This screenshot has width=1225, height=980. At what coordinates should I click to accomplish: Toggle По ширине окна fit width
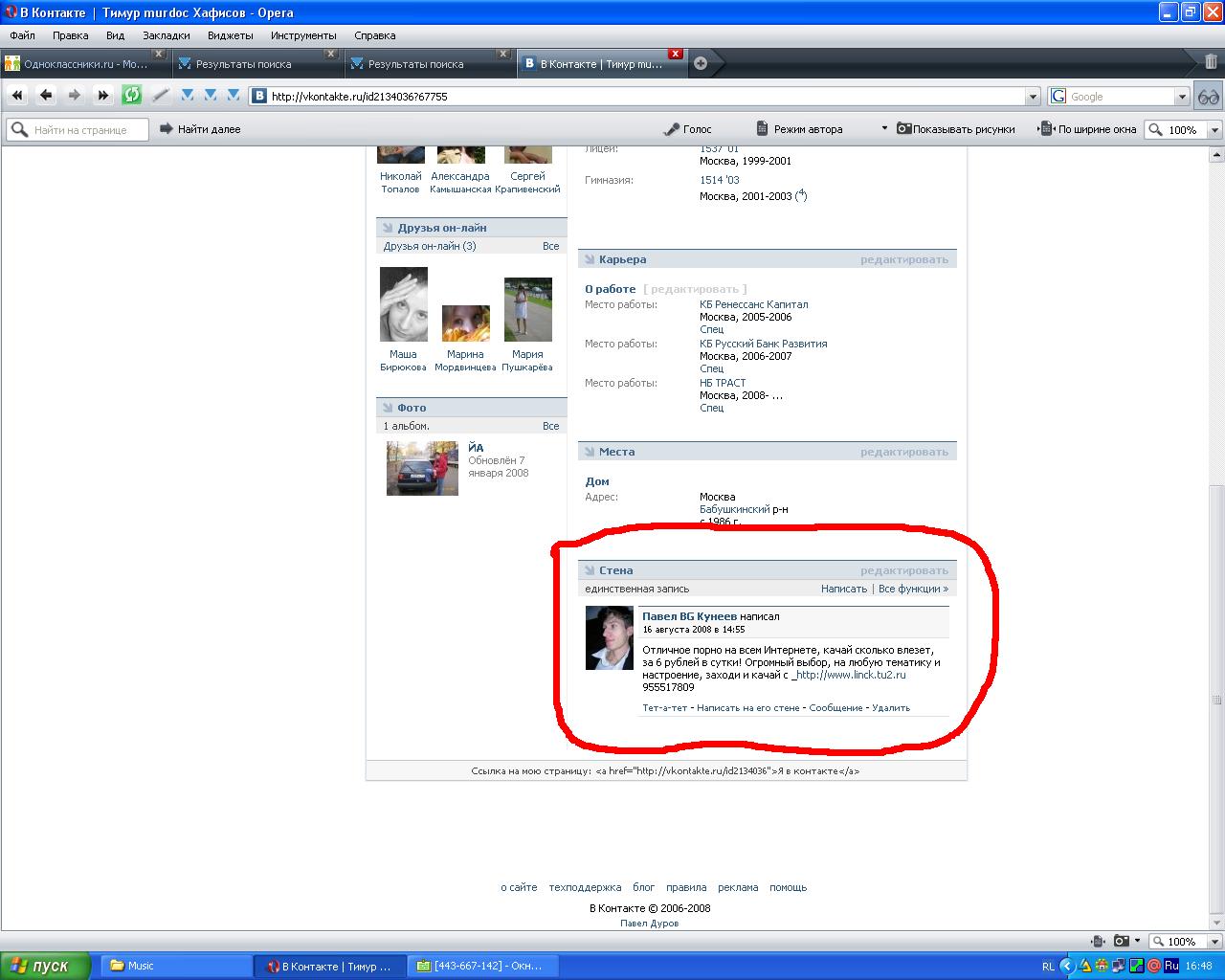[1088, 129]
